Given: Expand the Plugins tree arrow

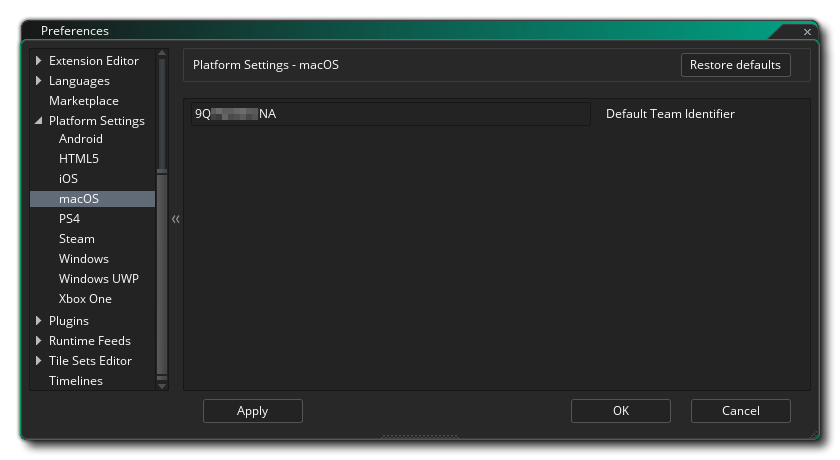Looking at the screenshot, I should click(39, 321).
